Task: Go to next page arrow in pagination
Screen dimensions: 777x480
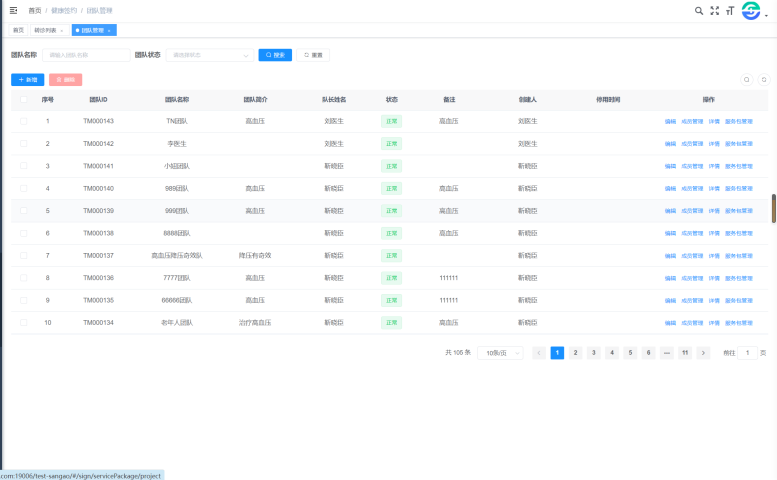Action: [x=703, y=353]
